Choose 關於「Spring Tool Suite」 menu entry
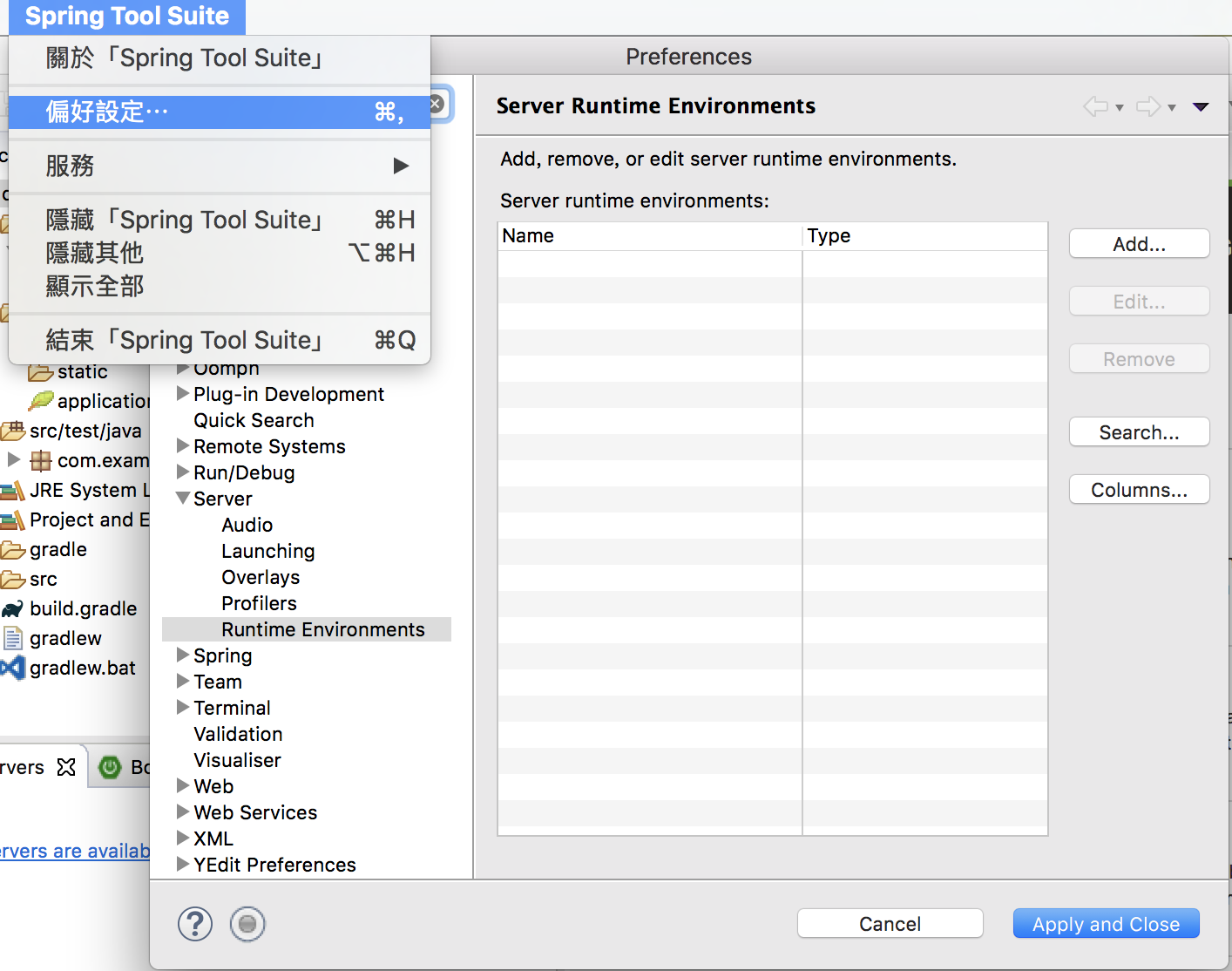Viewport: 1232px width, 971px height. (220, 58)
